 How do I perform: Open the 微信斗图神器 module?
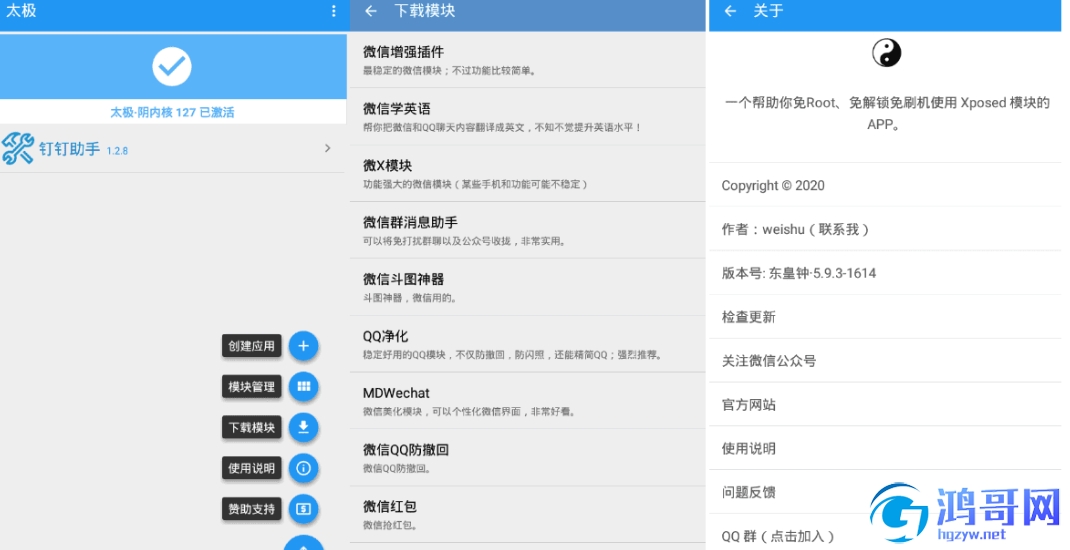coord(527,287)
